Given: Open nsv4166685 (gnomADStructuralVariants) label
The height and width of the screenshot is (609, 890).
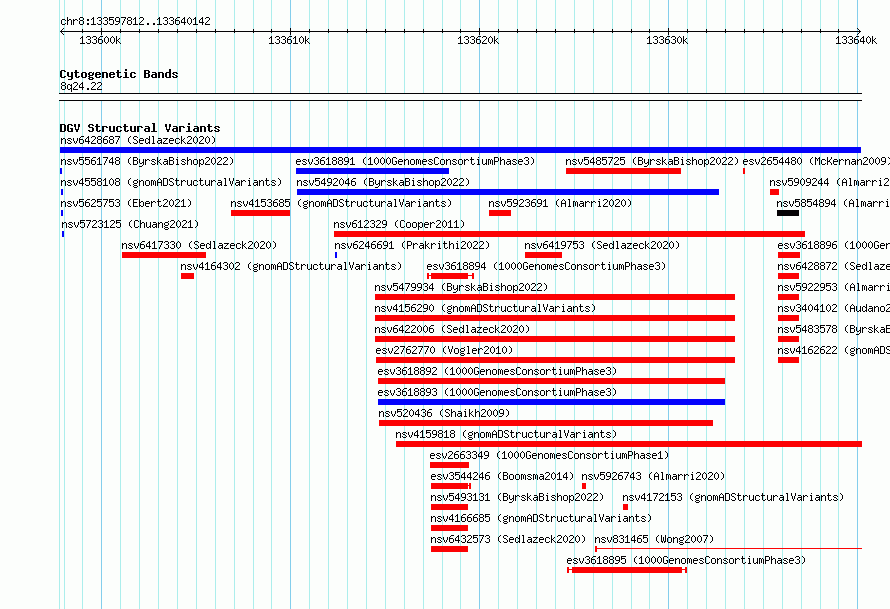Looking at the screenshot, I should click(x=541, y=518).
